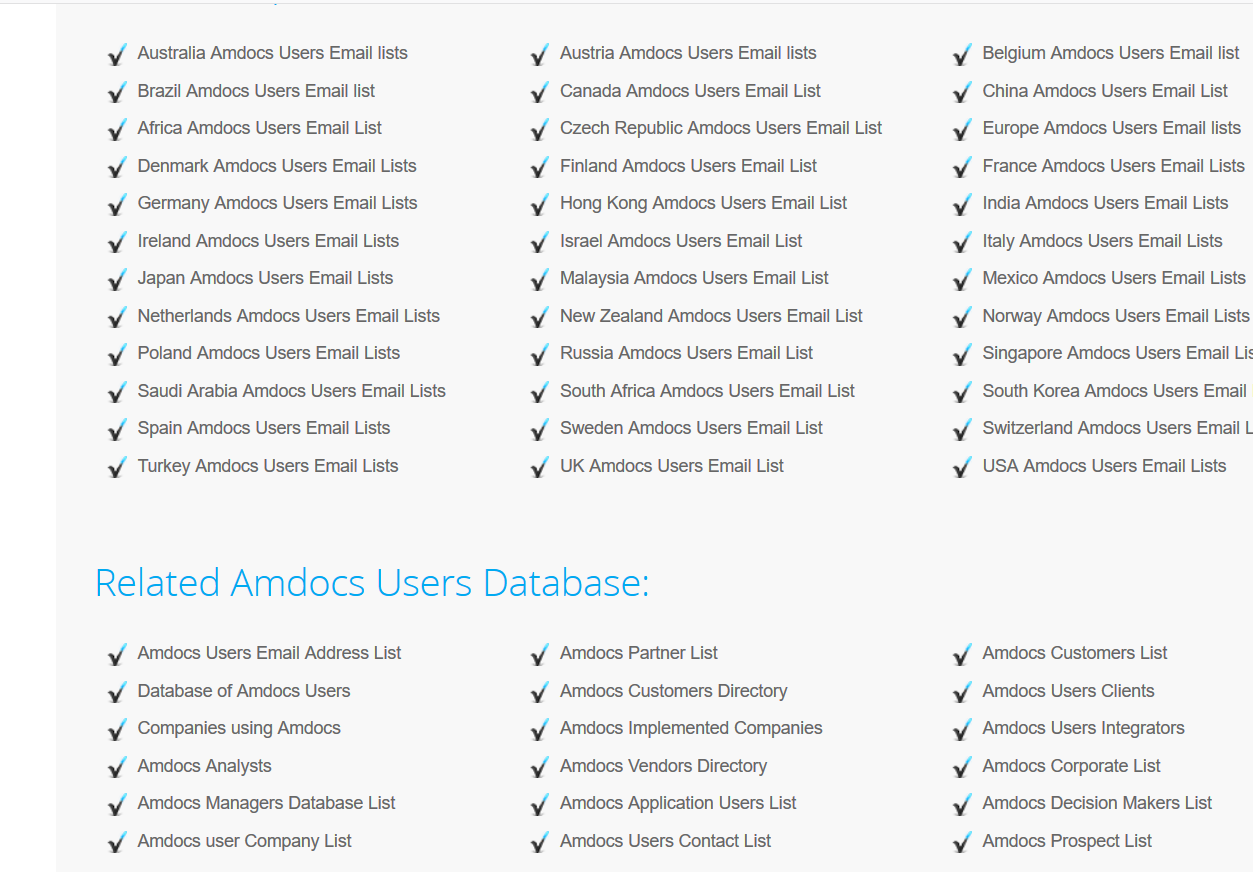Click 'Ireland Amdocs Users Email Lists'

point(268,241)
